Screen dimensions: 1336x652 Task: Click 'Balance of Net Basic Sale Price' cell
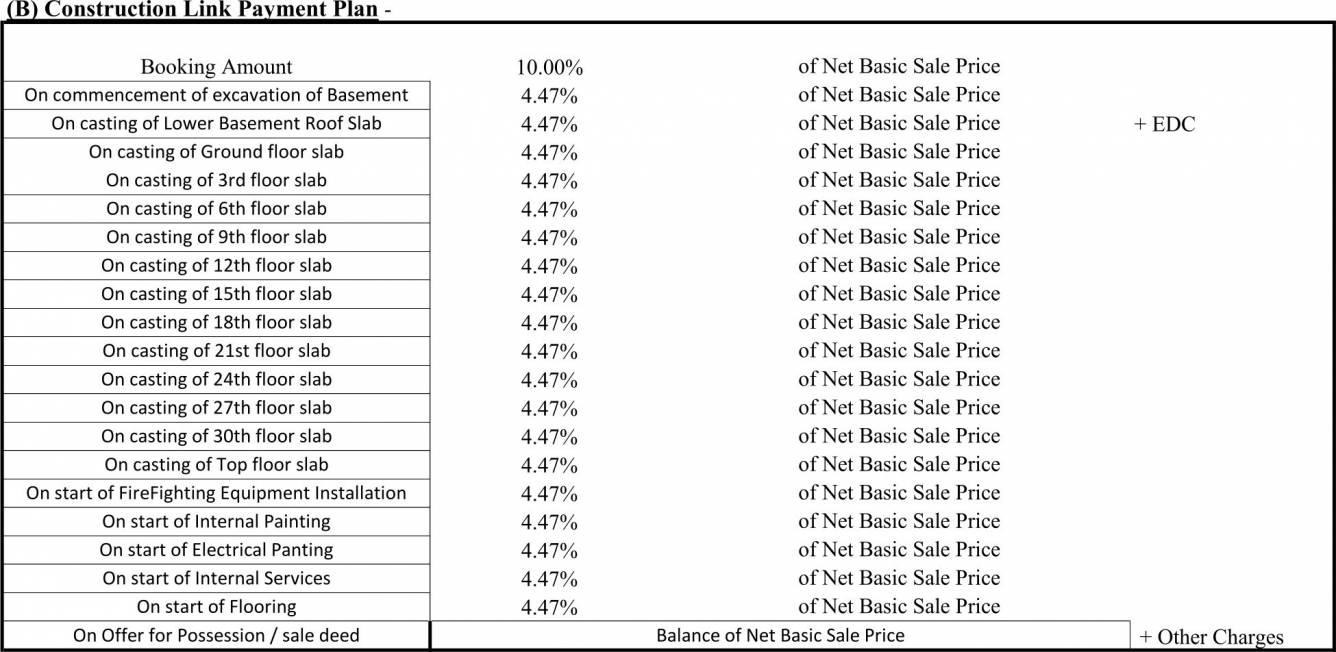click(x=780, y=636)
